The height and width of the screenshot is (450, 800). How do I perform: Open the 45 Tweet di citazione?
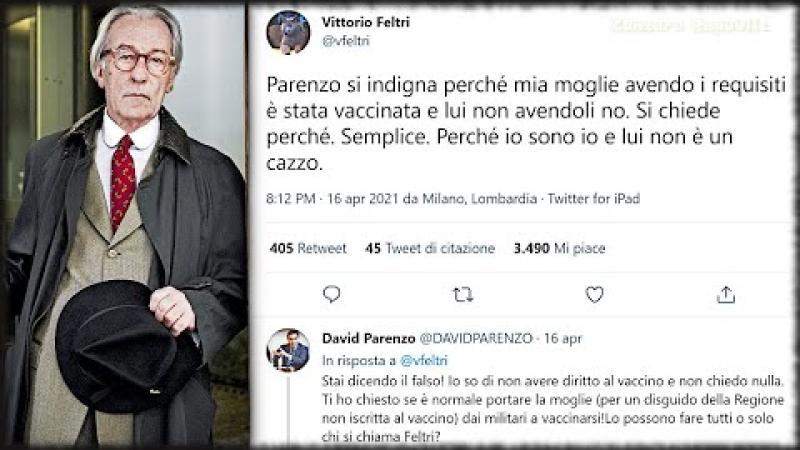click(x=430, y=248)
